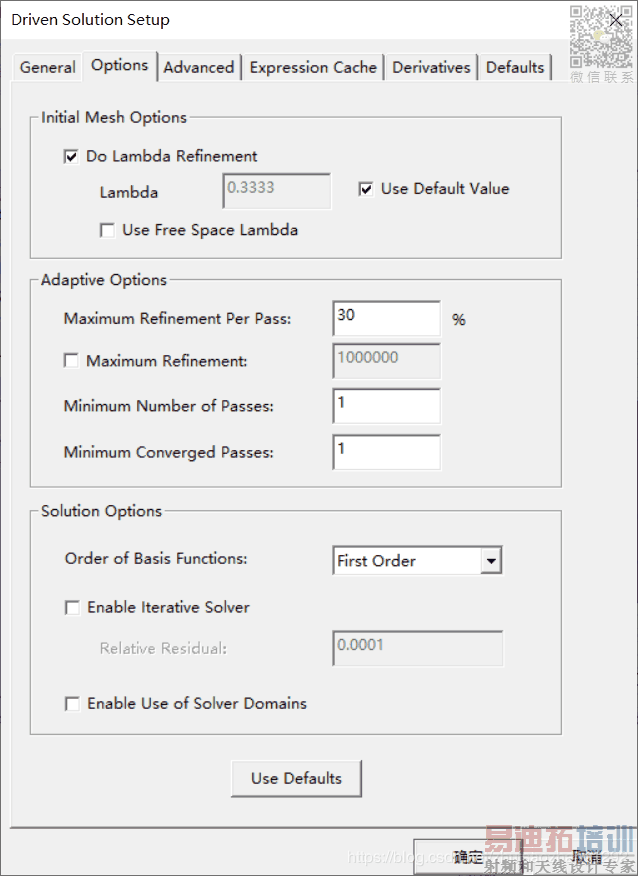Close the Driven Solution Setup dialog
The image size is (638, 876).
pyautogui.click(x=614, y=20)
